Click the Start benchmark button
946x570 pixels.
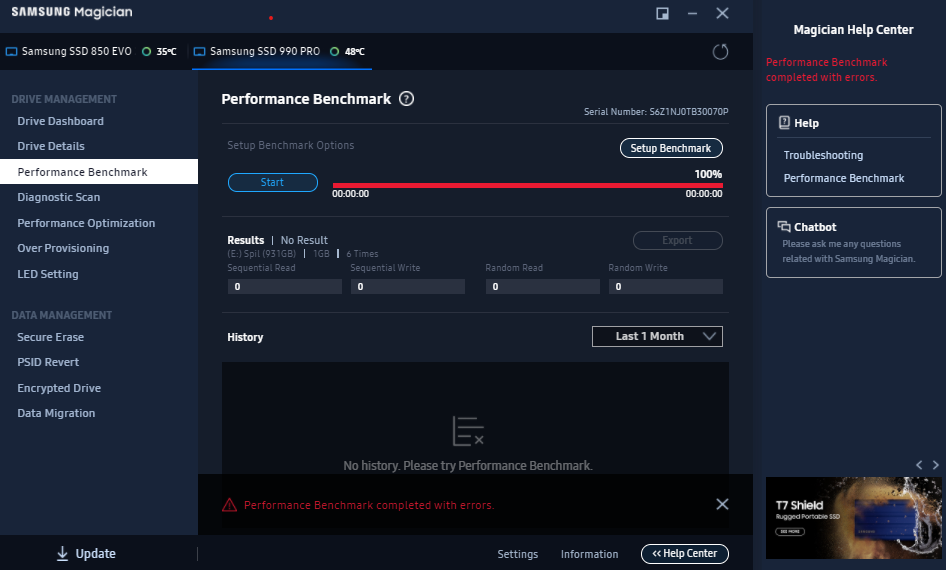pyautogui.click(x=273, y=182)
